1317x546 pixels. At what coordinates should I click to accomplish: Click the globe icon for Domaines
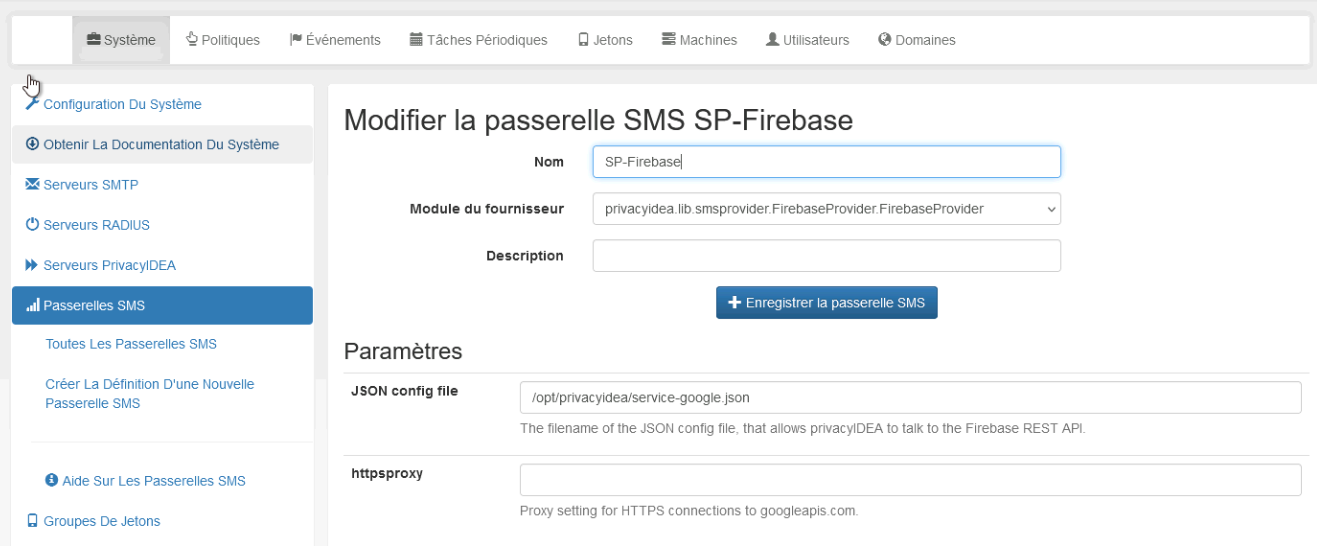coord(884,40)
